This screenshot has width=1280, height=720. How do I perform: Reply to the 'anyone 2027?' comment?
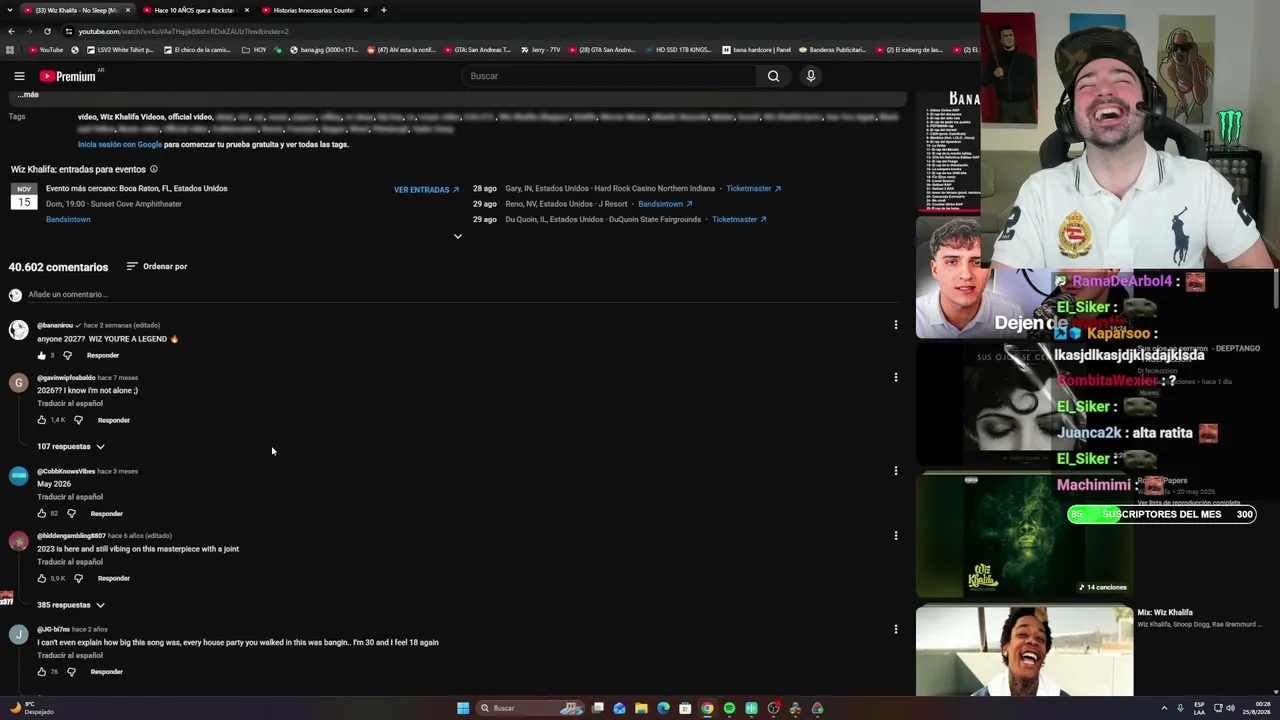point(103,355)
